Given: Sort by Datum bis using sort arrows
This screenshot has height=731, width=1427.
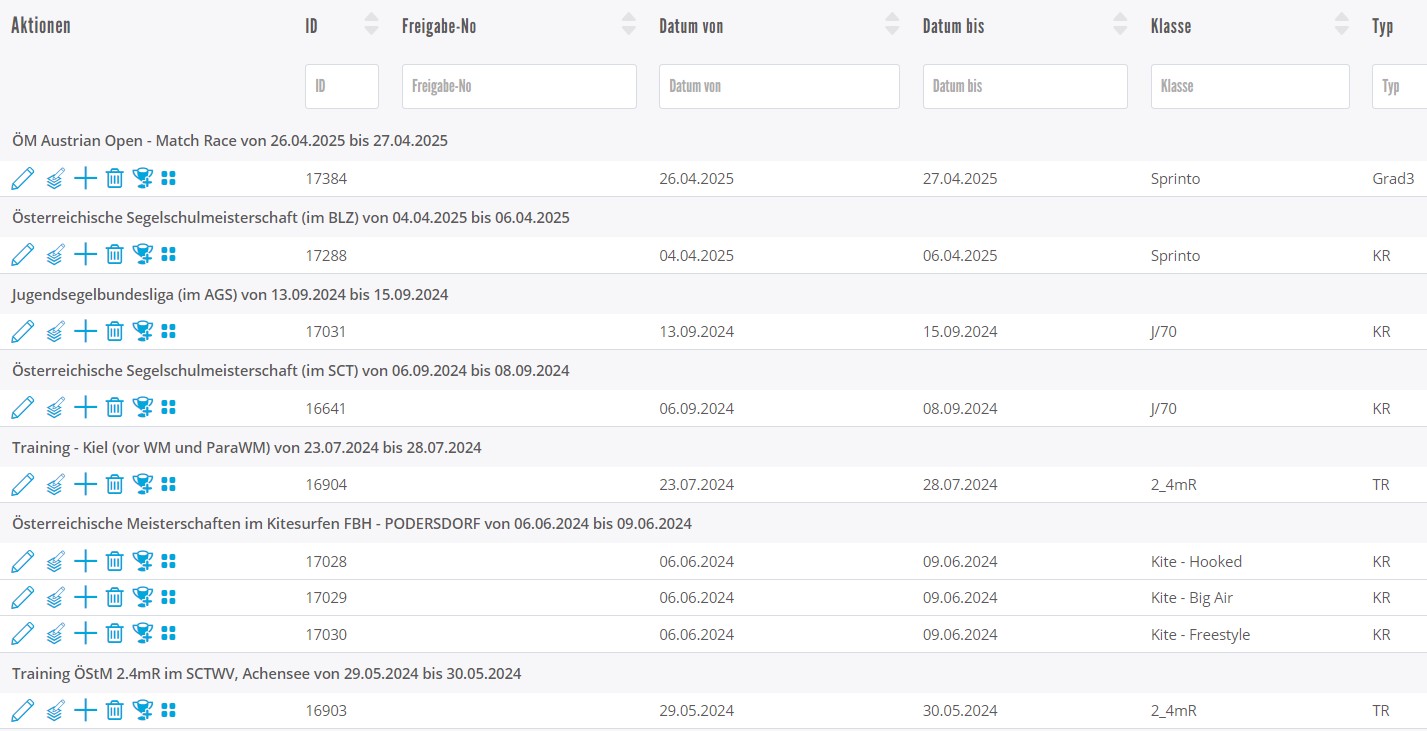Looking at the screenshot, I should pos(1120,25).
